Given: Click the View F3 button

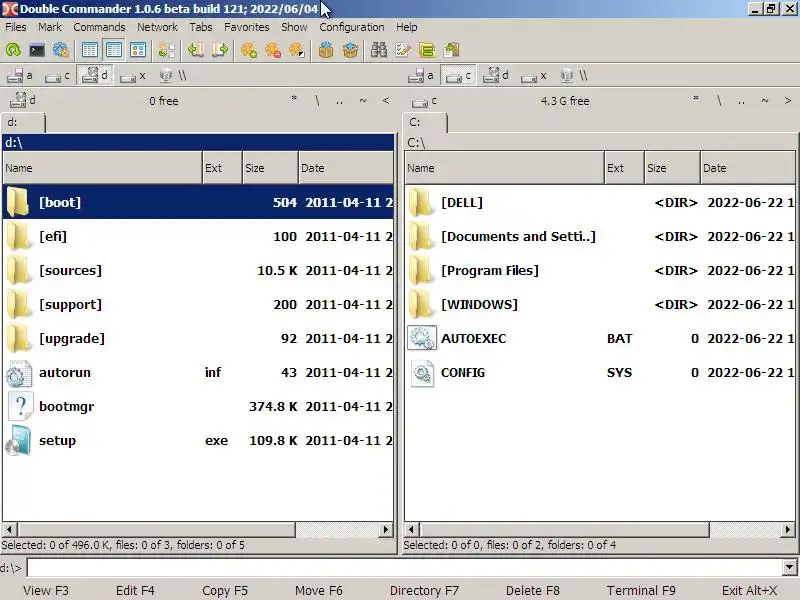Looking at the screenshot, I should (46, 590).
